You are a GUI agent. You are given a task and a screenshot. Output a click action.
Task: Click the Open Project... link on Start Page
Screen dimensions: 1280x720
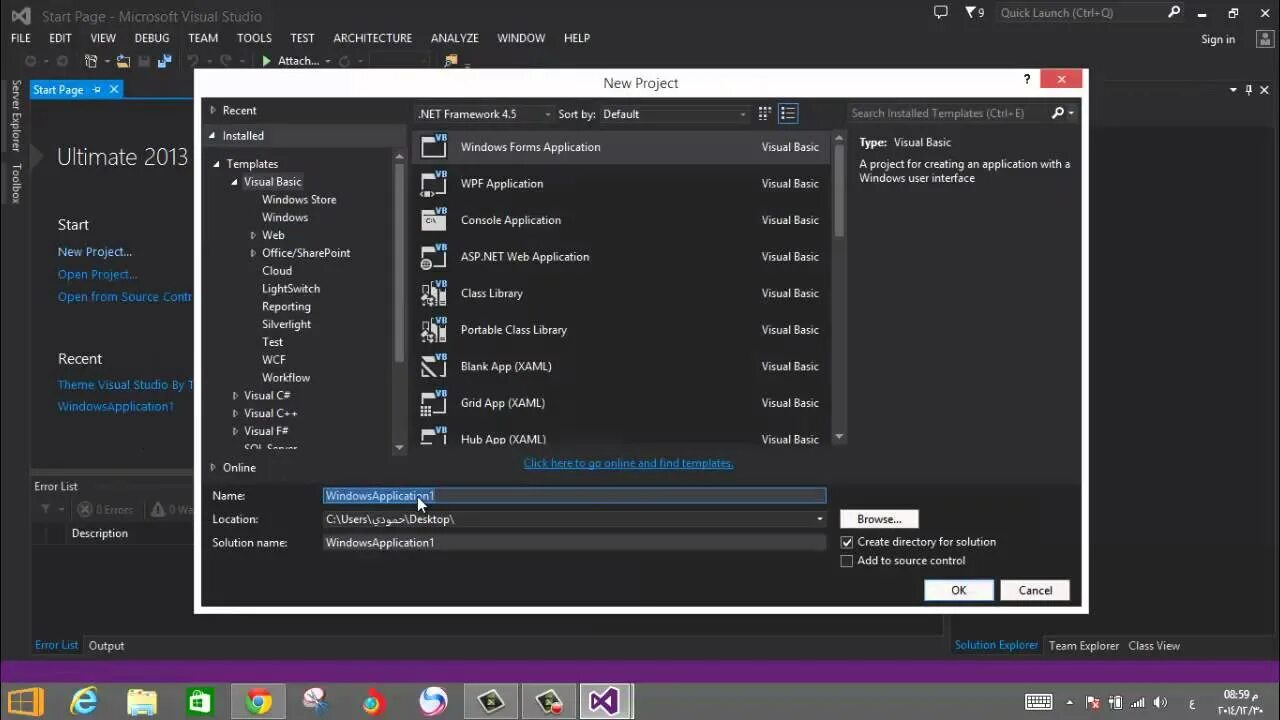click(97, 274)
